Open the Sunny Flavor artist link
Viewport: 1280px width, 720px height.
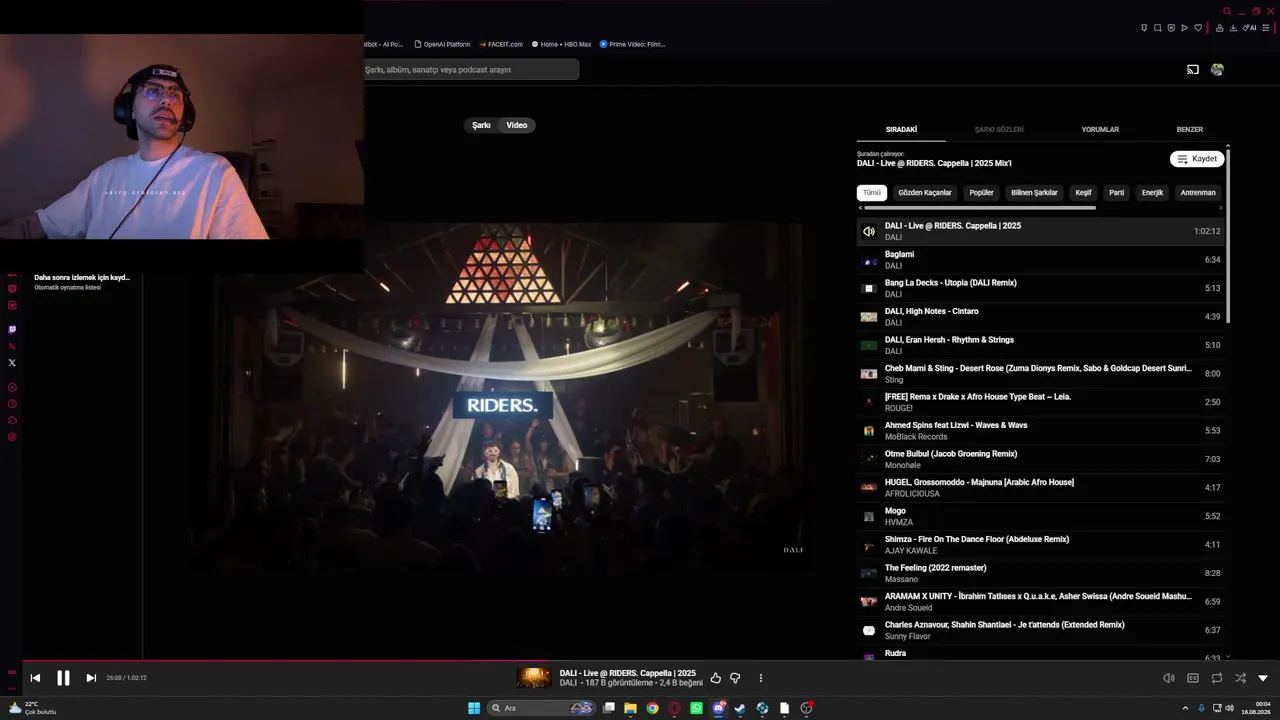(x=908, y=636)
